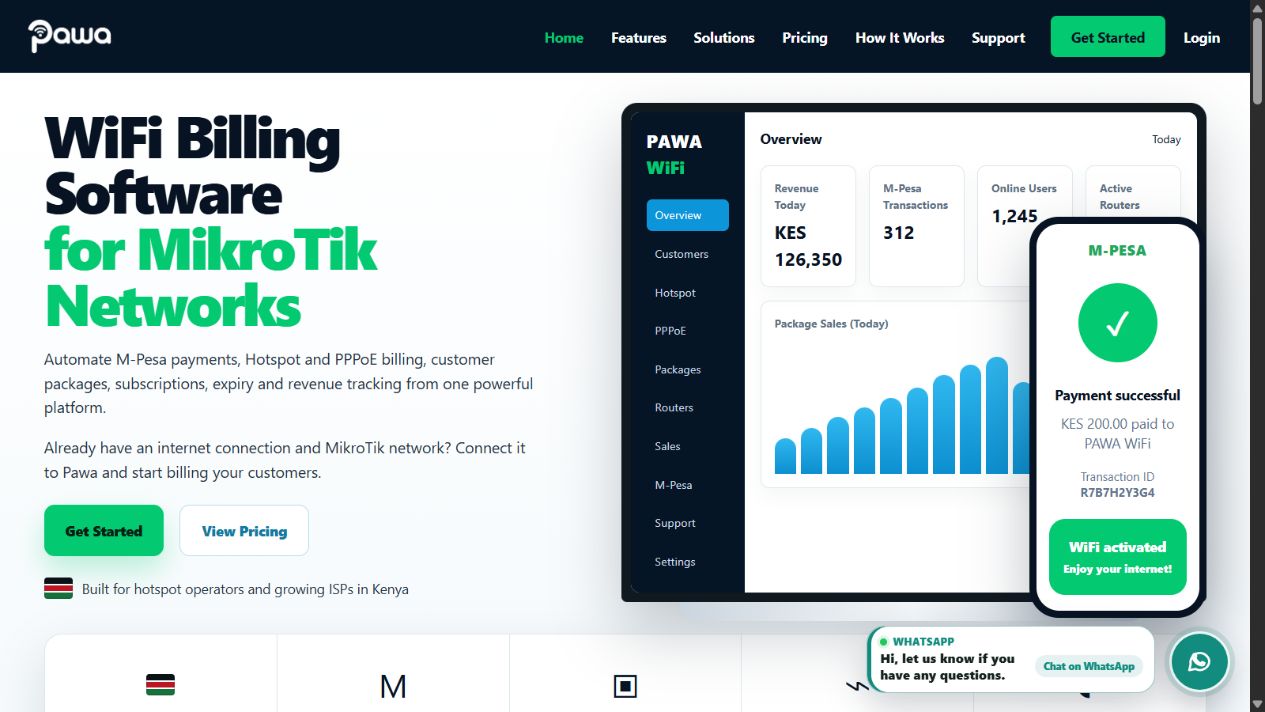Click the letter M feature card icon

pyautogui.click(x=393, y=686)
